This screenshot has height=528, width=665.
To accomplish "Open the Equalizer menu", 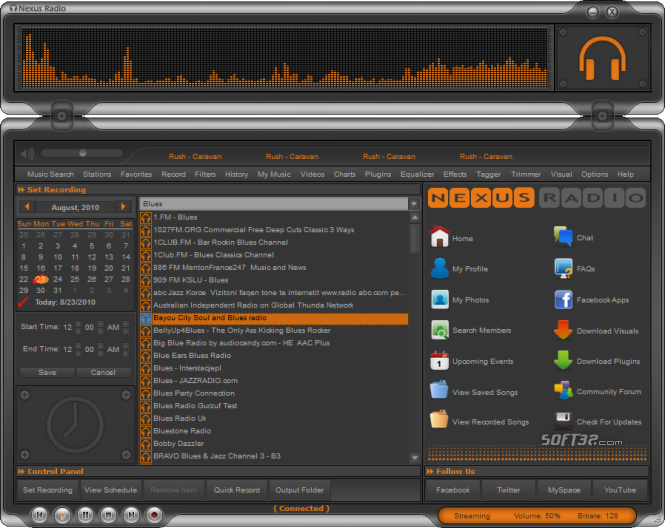I will point(417,174).
